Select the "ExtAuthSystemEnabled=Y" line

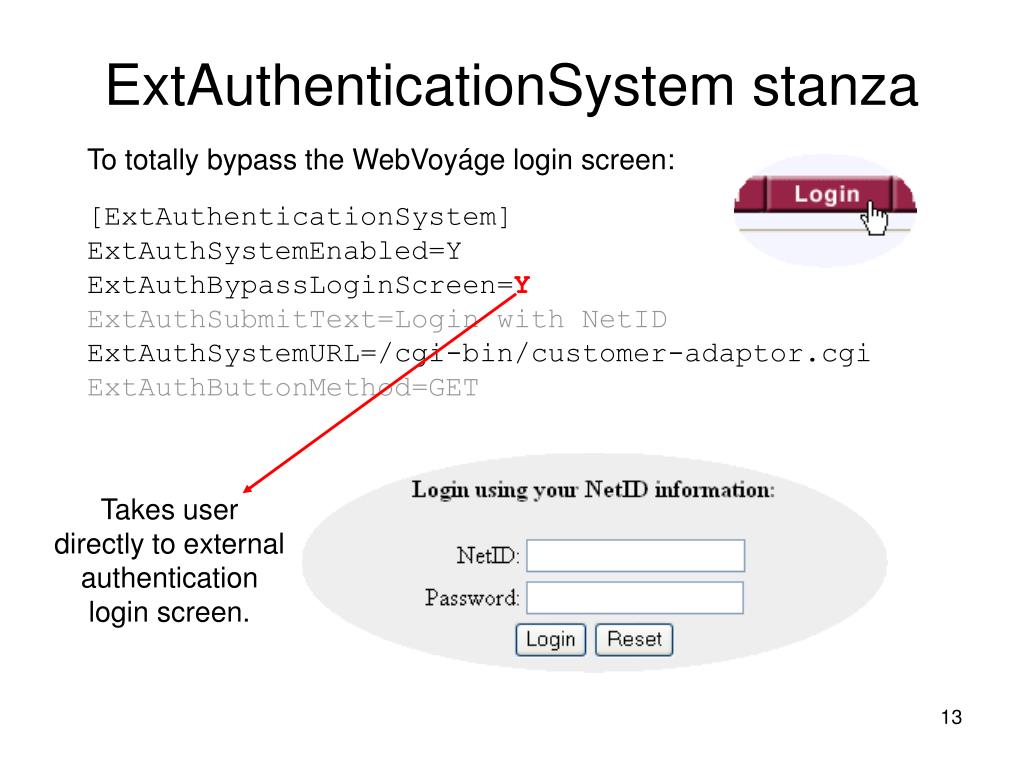point(274,251)
